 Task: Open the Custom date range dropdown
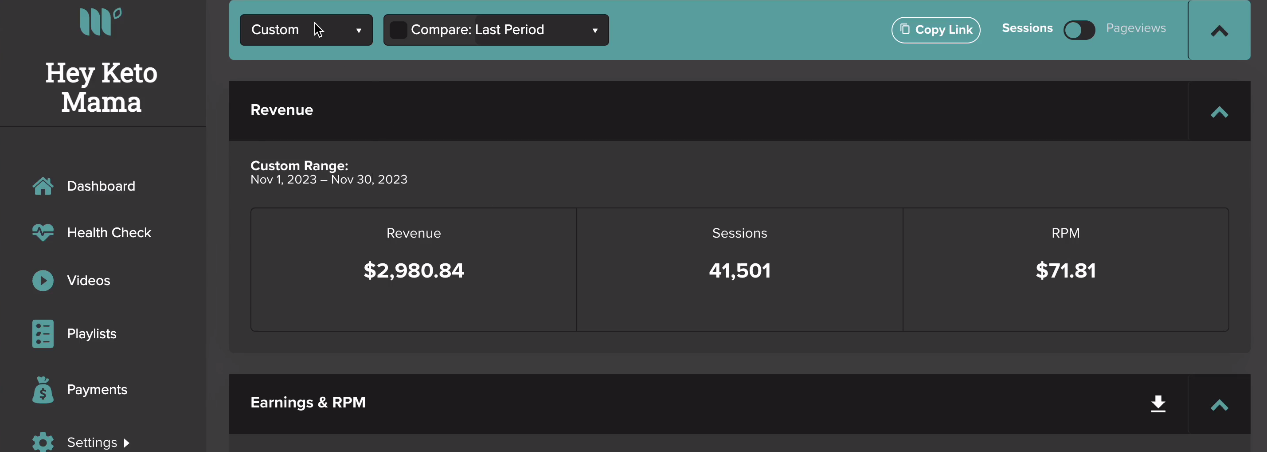tap(306, 30)
